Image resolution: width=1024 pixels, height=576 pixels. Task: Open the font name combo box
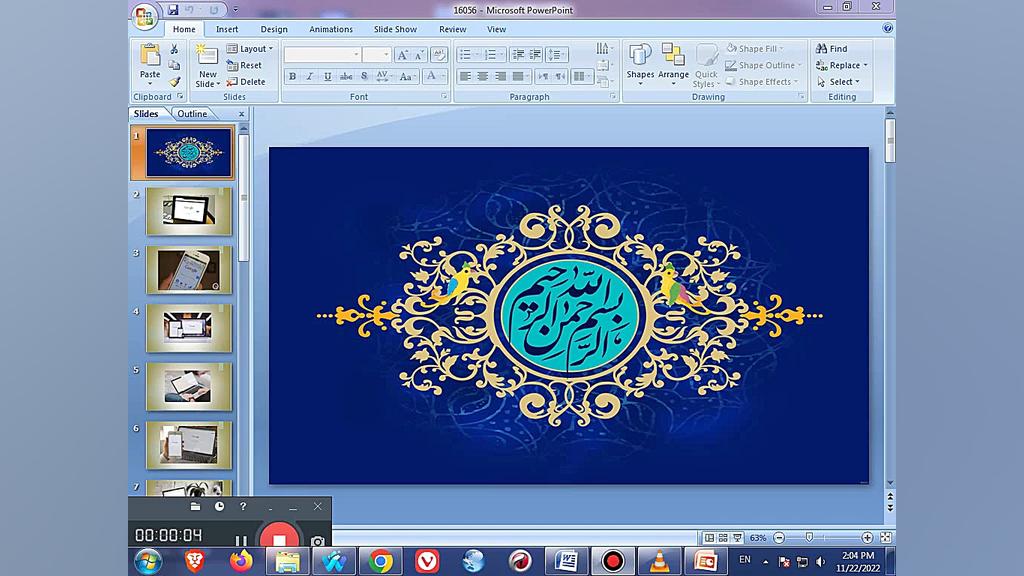pos(323,55)
